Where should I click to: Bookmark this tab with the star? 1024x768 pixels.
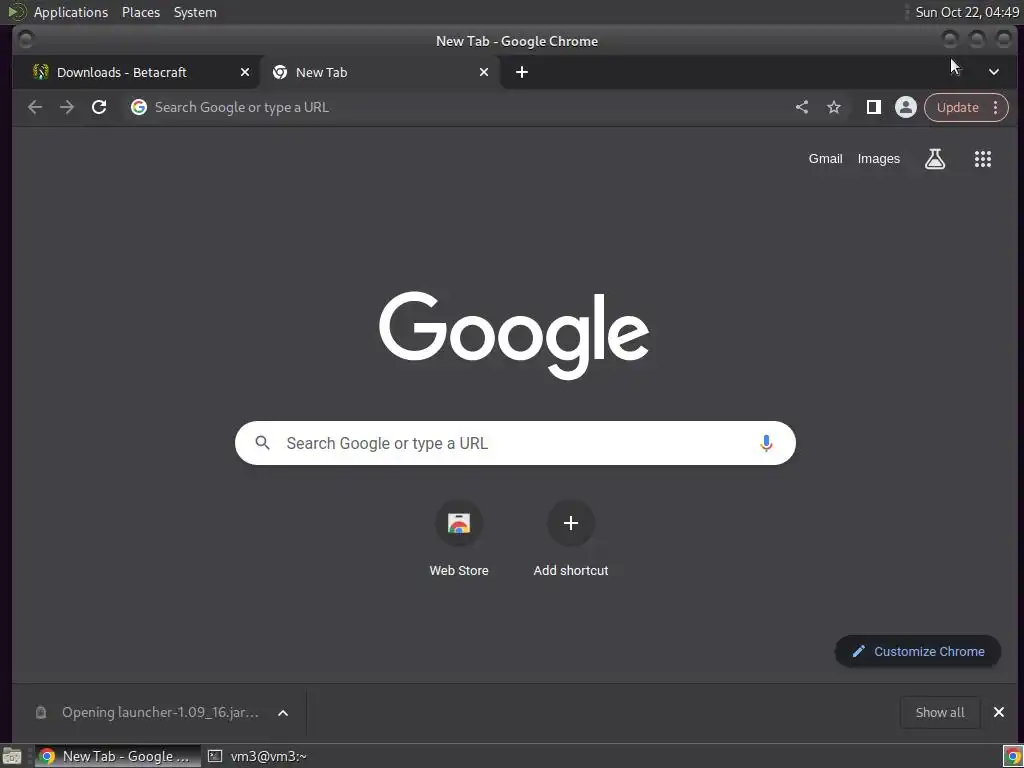[x=834, y=107]
